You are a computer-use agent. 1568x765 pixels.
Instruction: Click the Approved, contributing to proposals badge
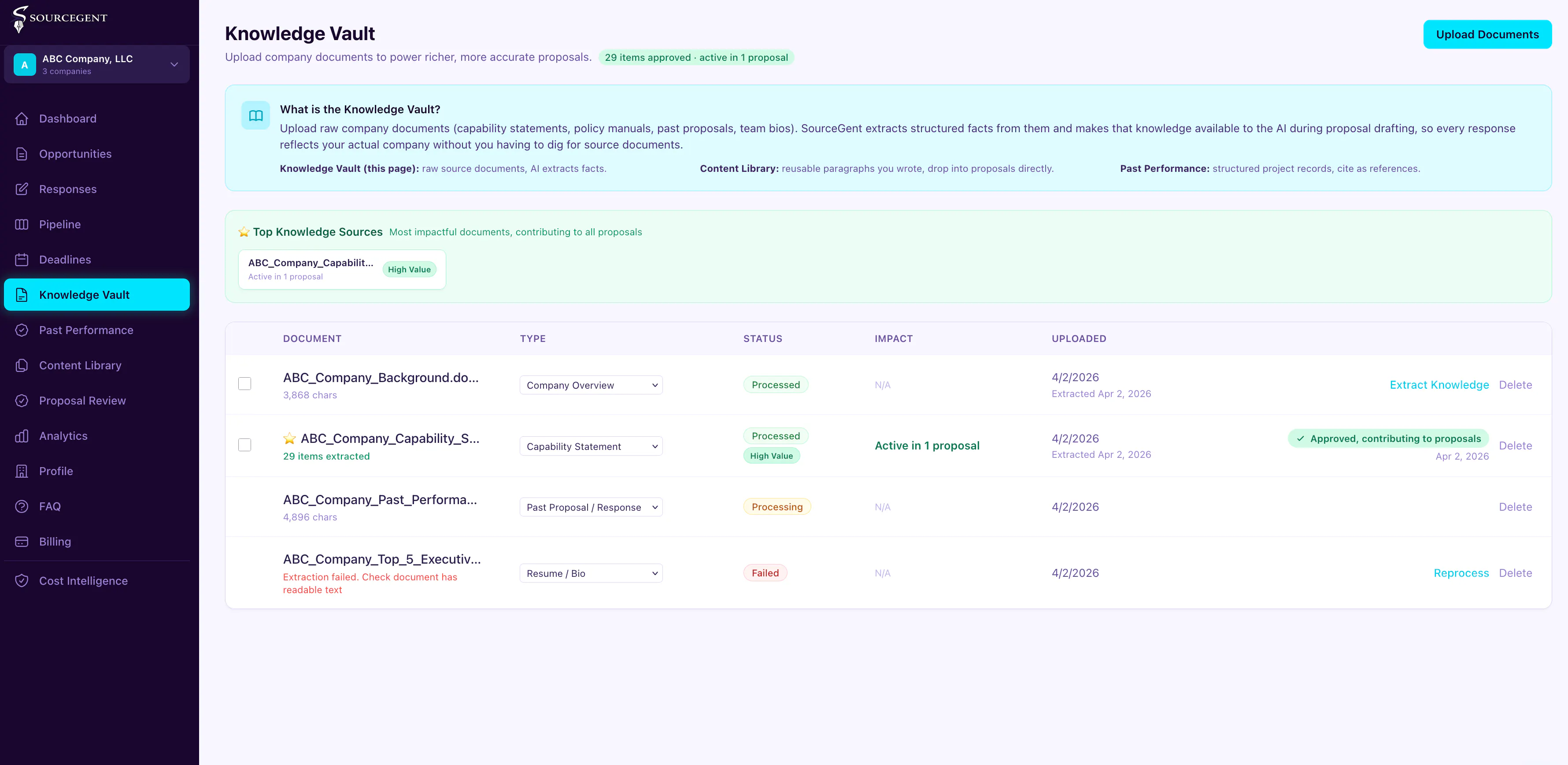pos(1388,438)
